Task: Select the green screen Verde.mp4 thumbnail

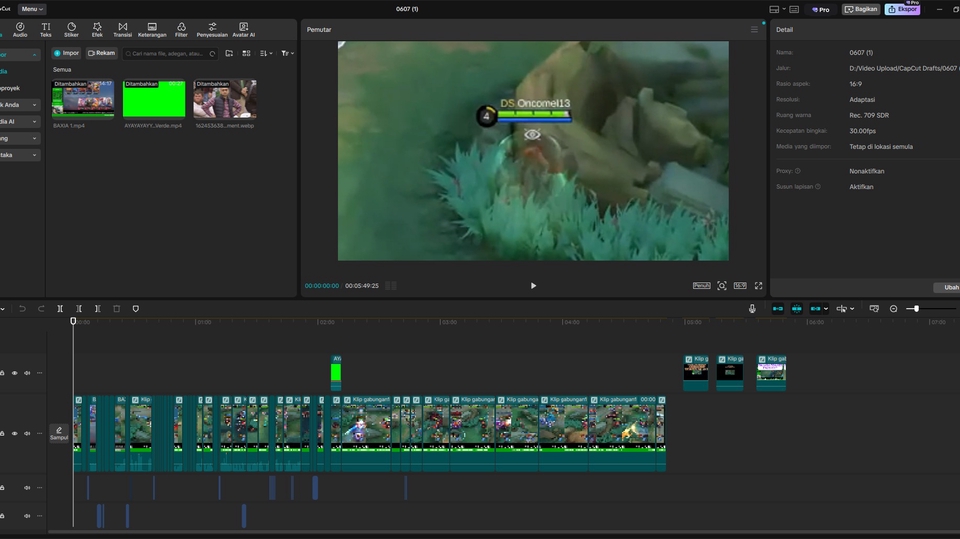Action: click(x=154, y=98)
